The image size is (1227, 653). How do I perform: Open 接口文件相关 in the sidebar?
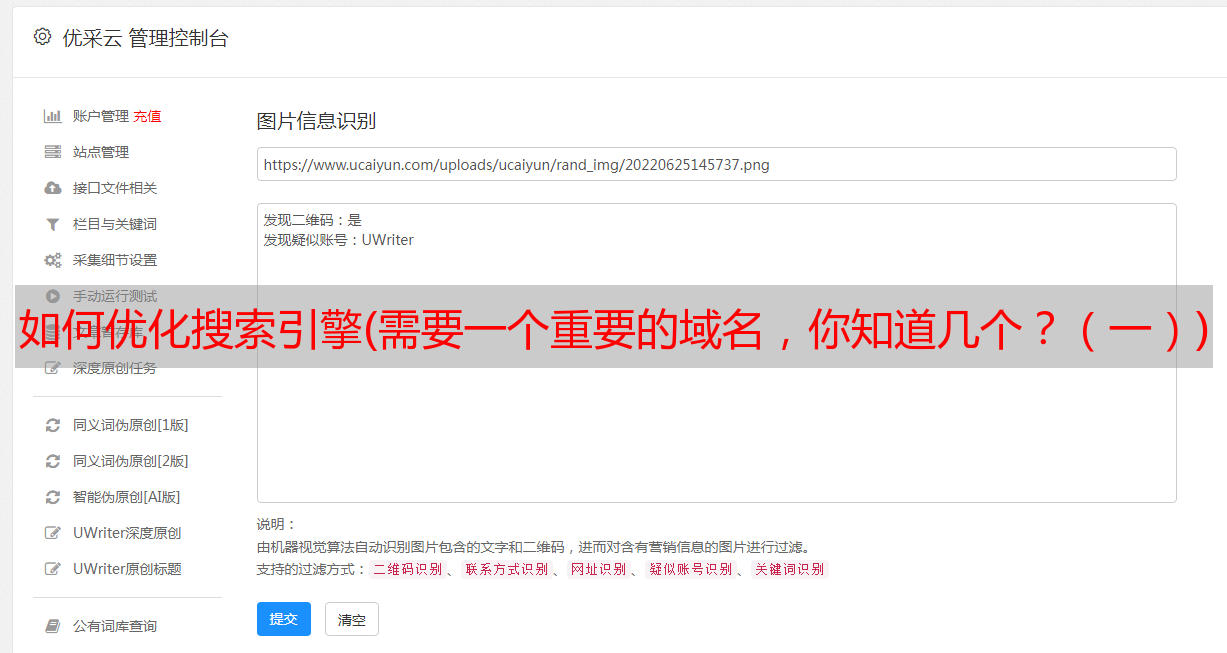click(115, 188)
